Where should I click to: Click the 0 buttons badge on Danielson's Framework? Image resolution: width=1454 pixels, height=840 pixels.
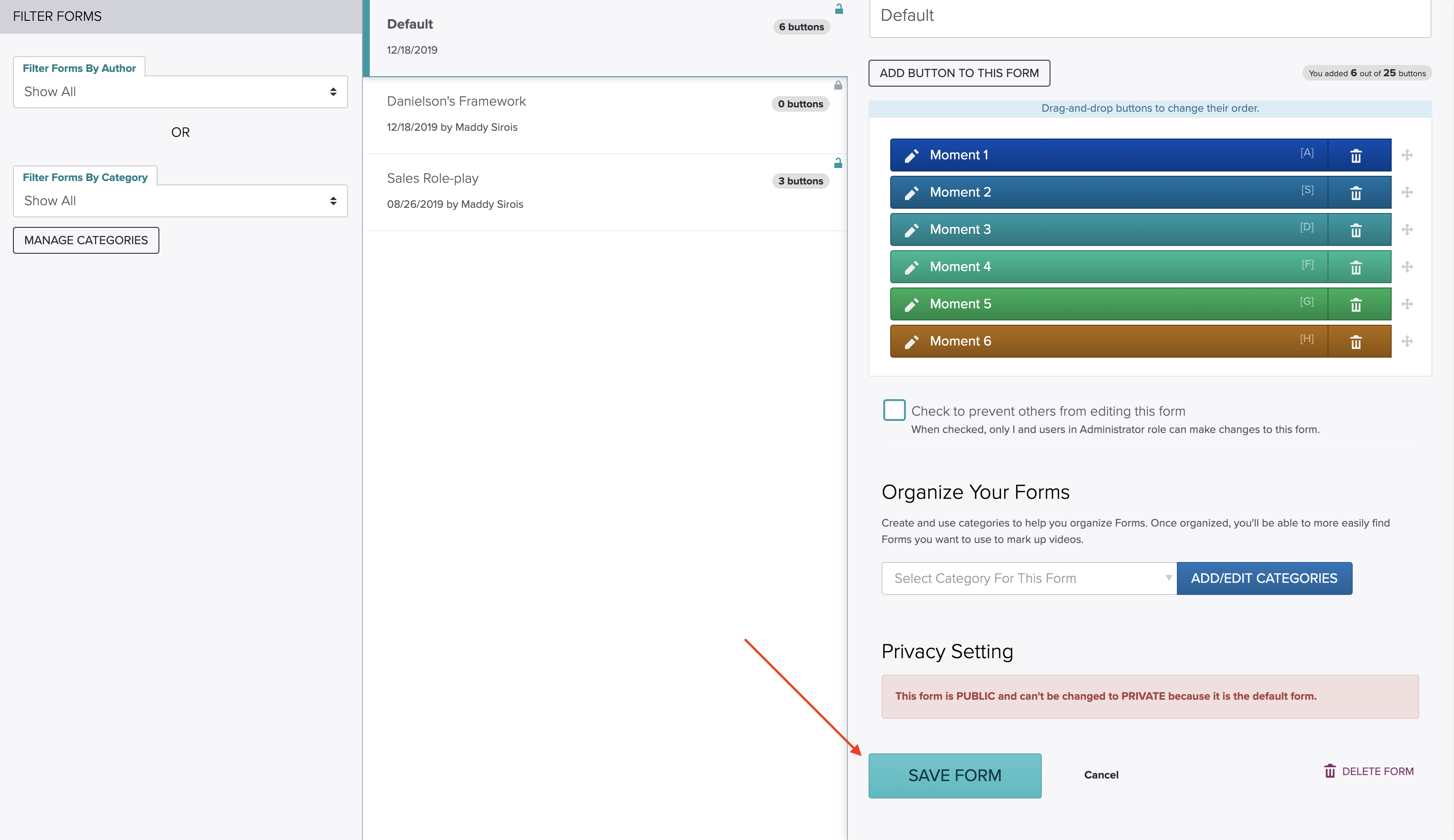[x=801, y=104]
